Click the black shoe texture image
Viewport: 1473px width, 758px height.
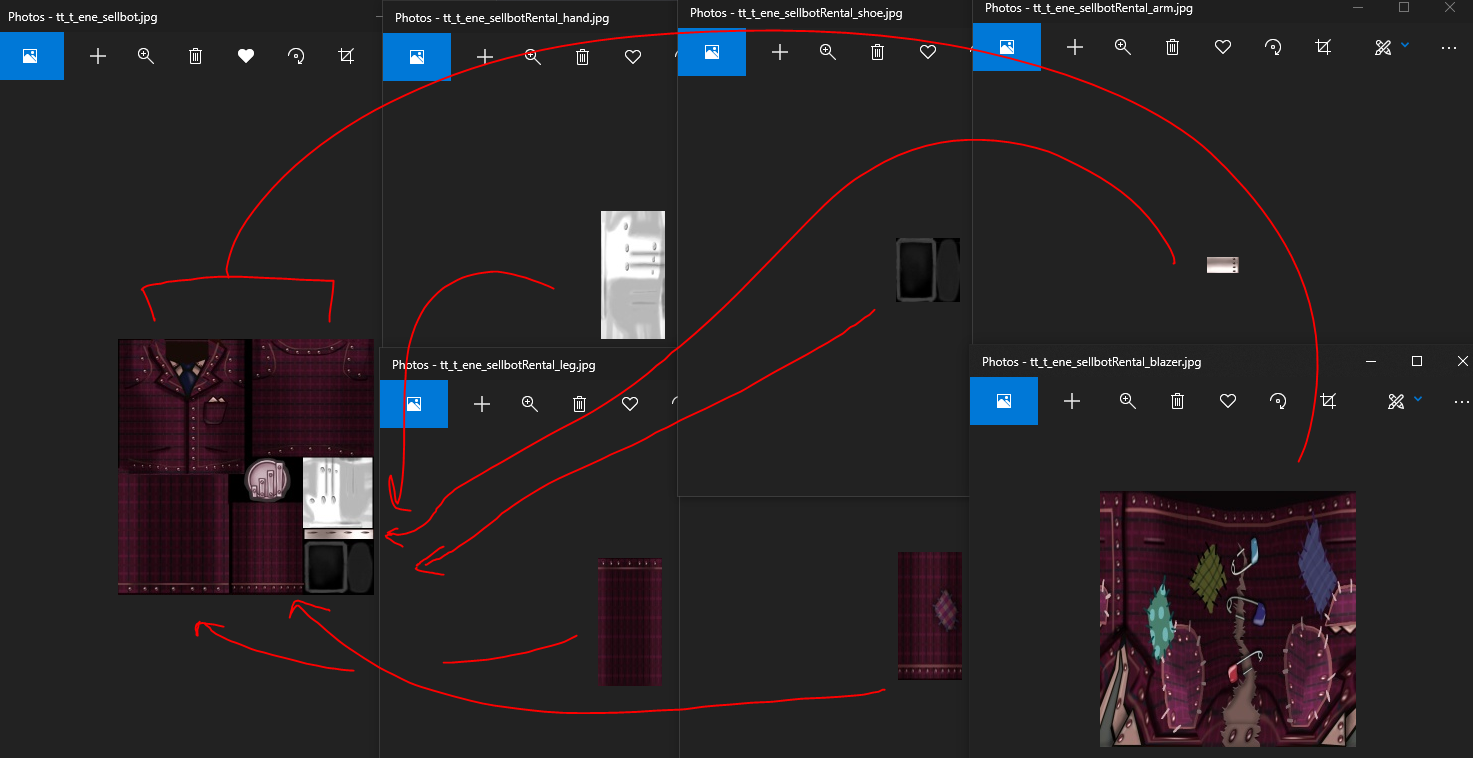tap(928, 270)
